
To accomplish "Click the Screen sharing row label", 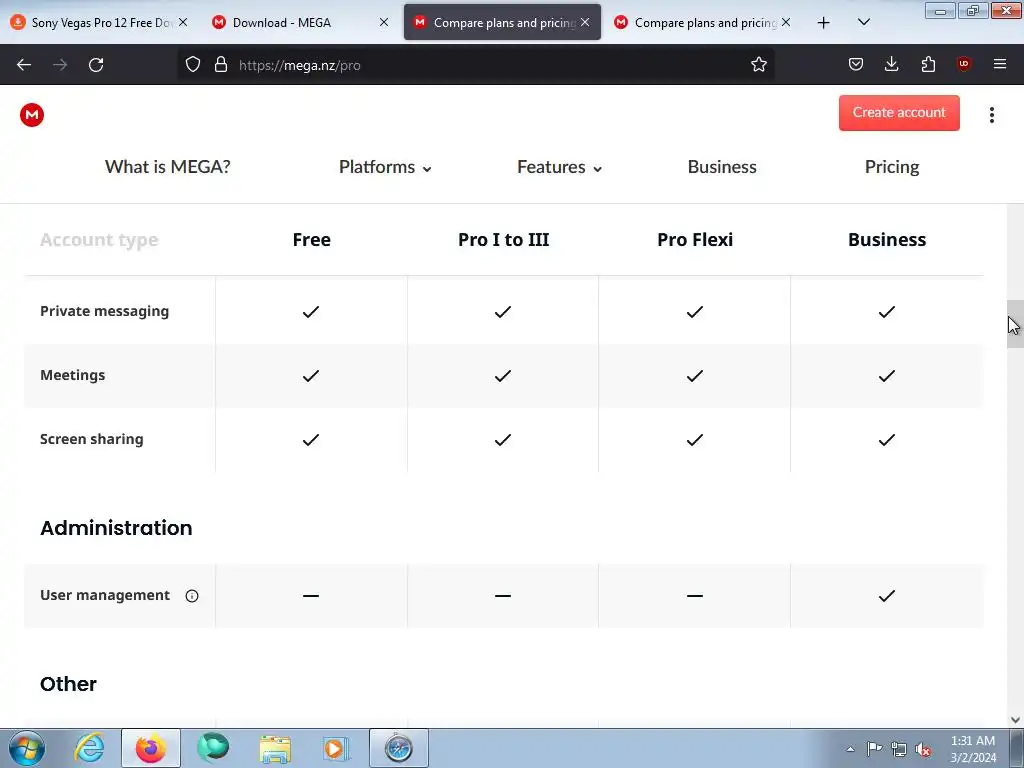I will (x=91, y=439).
